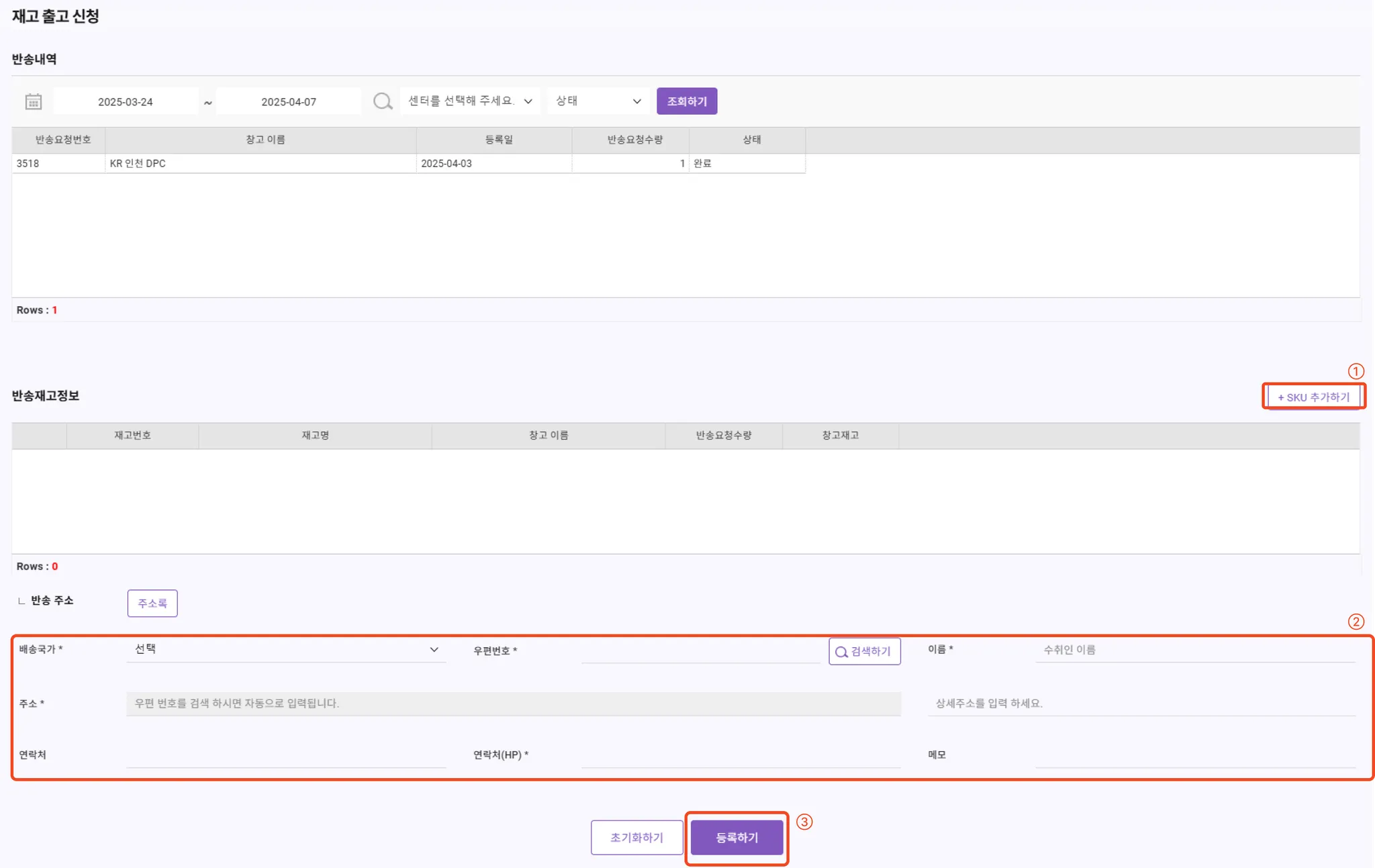The image size is (1375, 868).
Task: Click the magnifier in 검색하기 postal button
Action: point(841,652)
